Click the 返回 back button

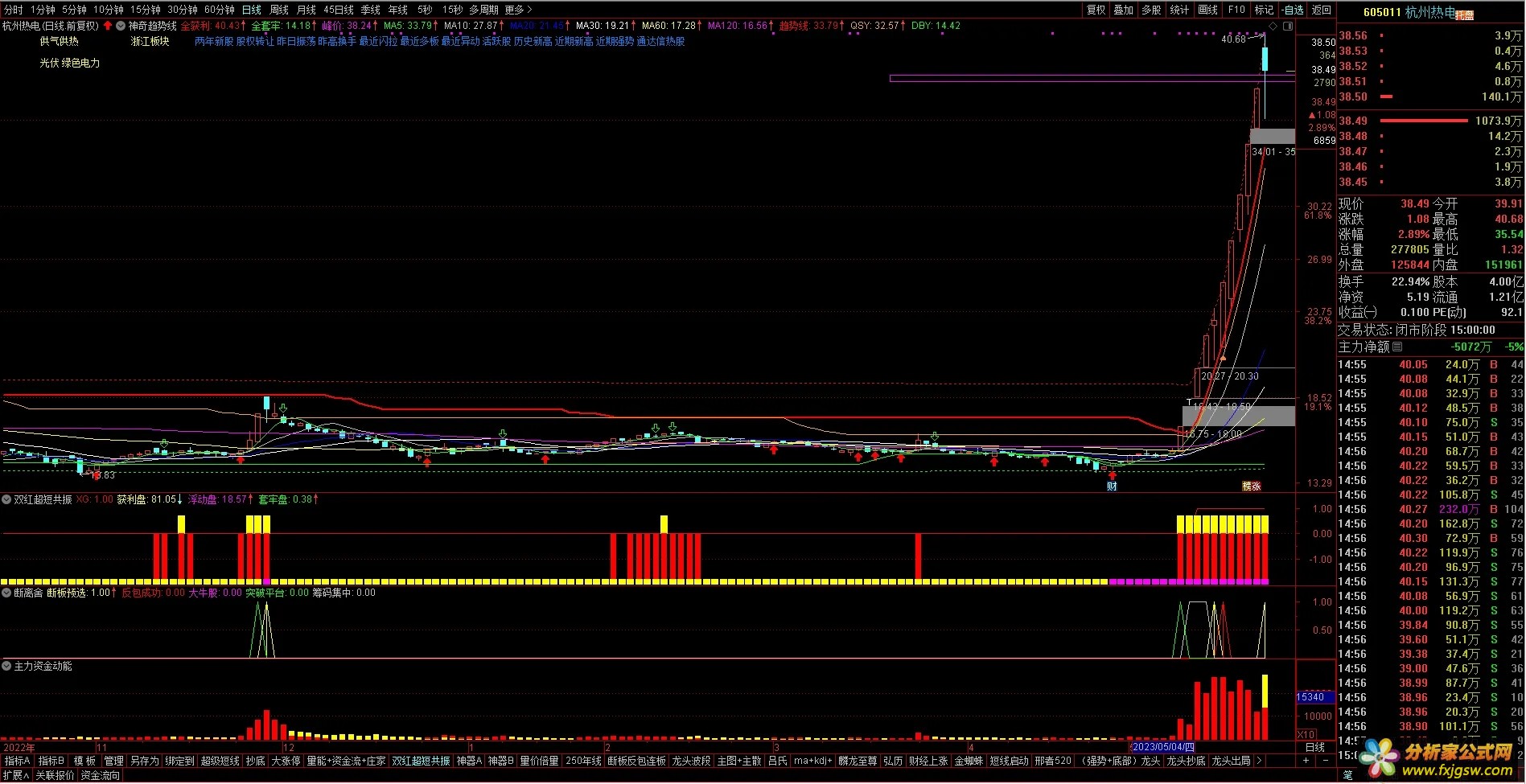pos(1322,10)
